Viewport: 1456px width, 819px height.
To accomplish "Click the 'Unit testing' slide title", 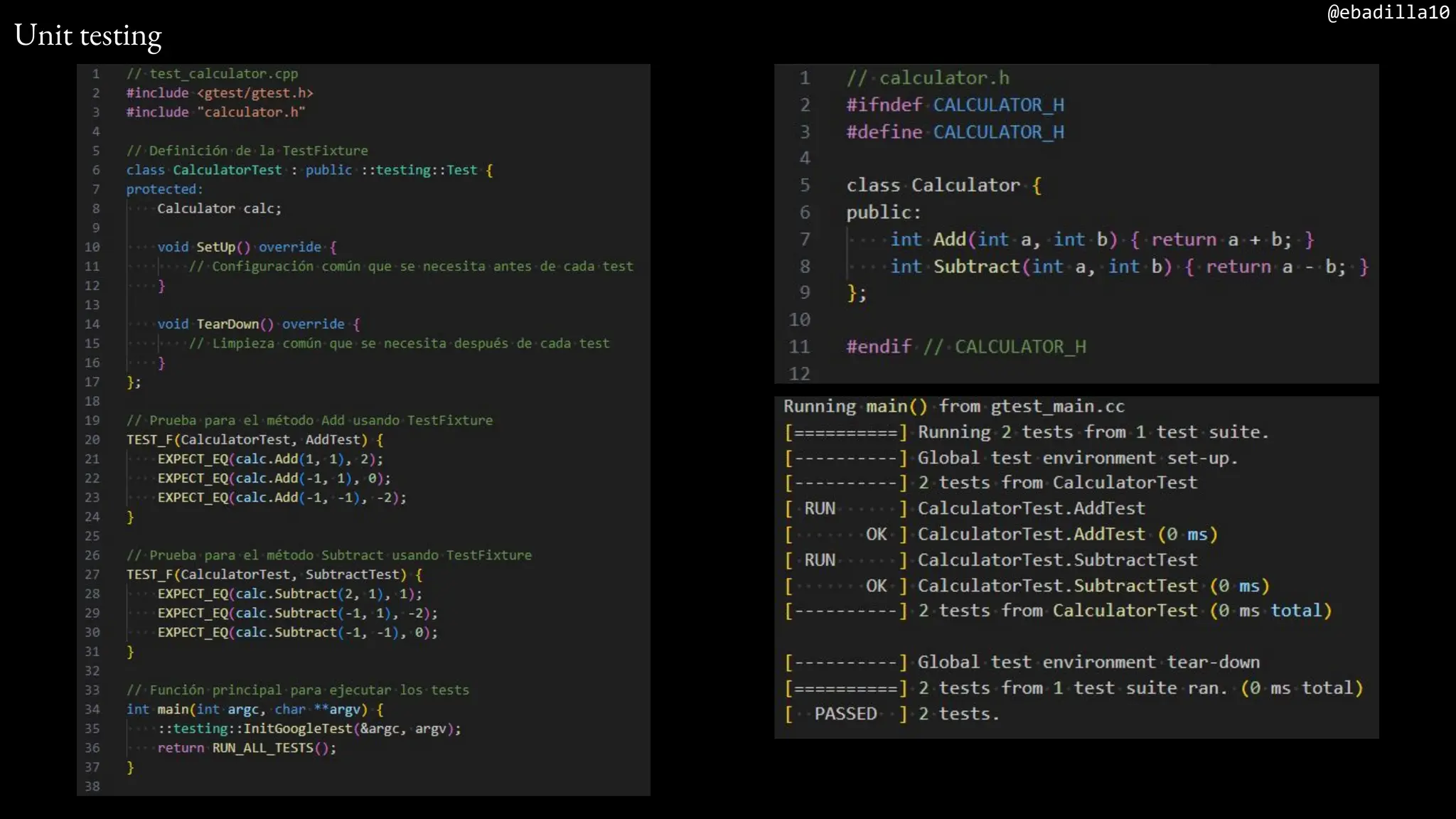I will pos(88,36).
